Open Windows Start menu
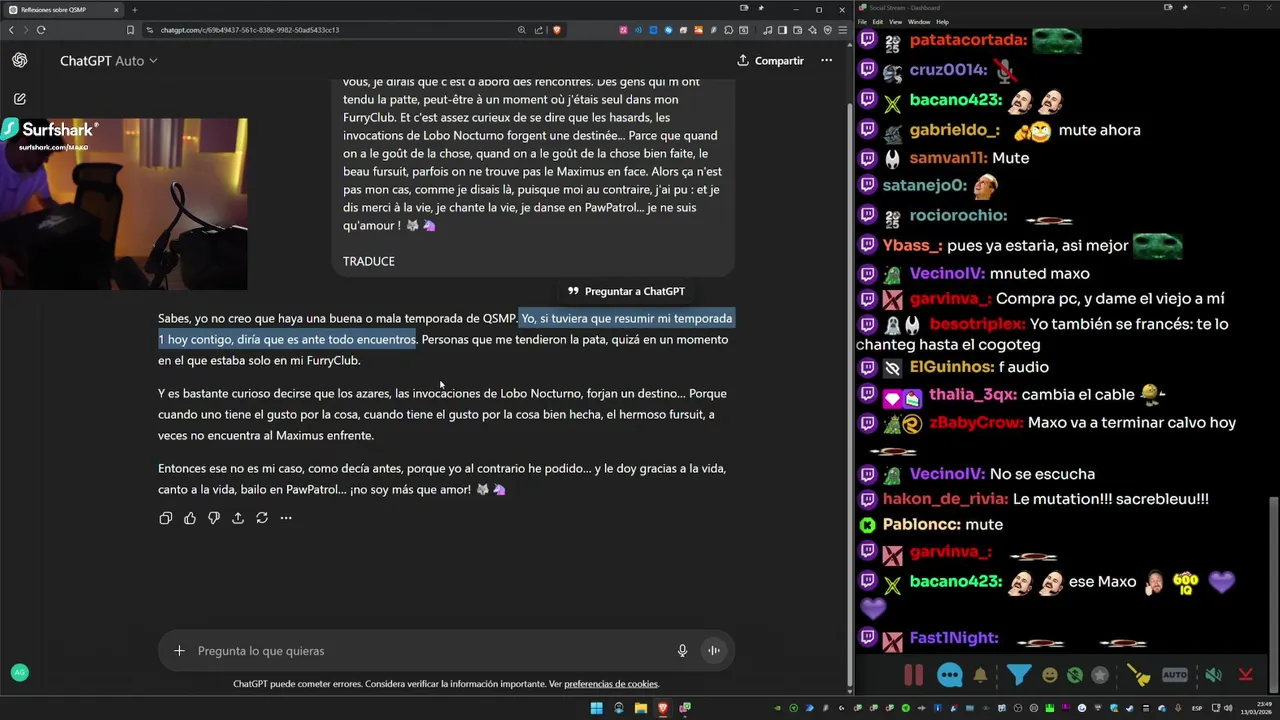Screen dimensions: 1280x720 (597, 708)
